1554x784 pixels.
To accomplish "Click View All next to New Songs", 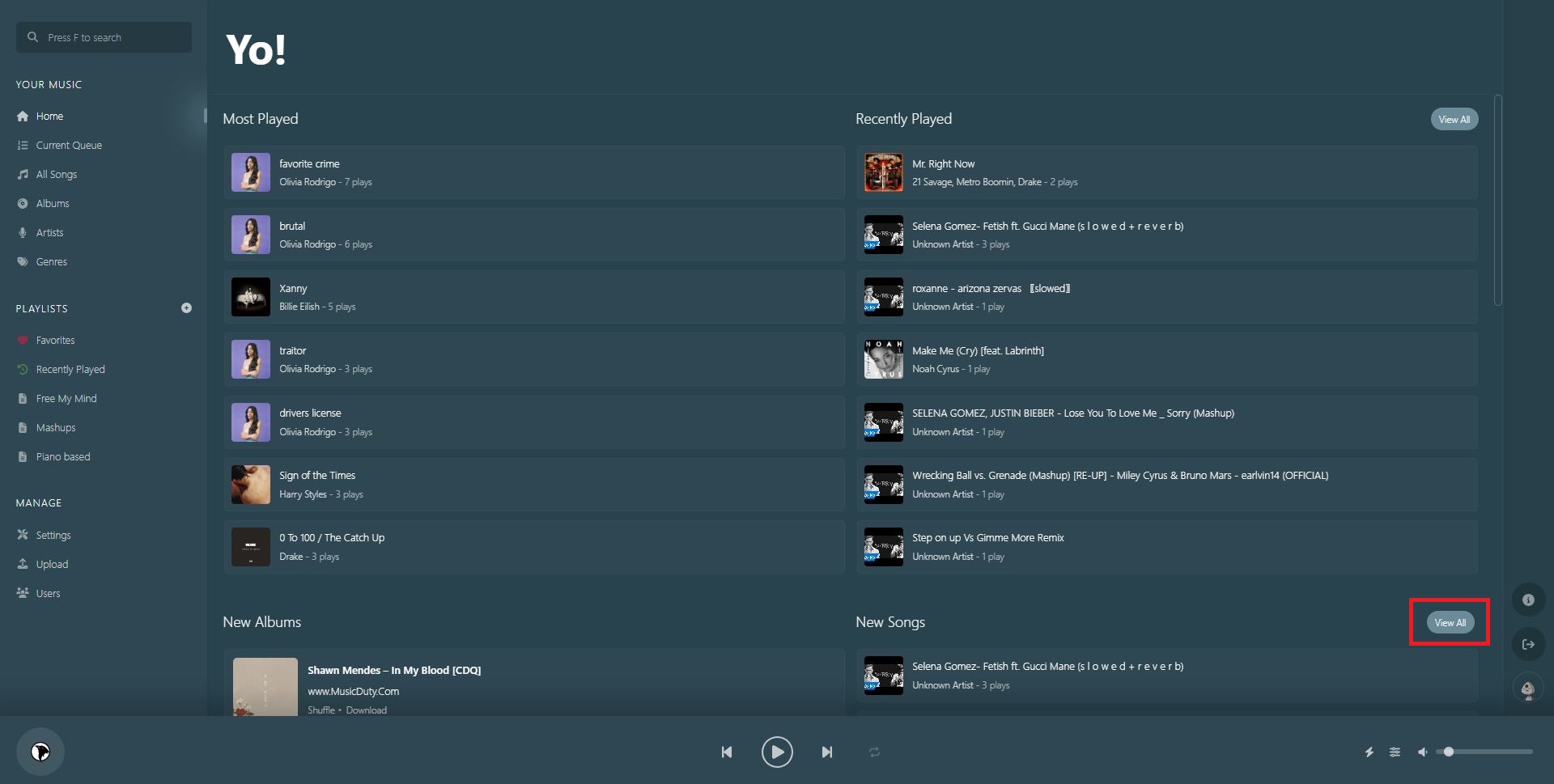I will click(1450, 622).
